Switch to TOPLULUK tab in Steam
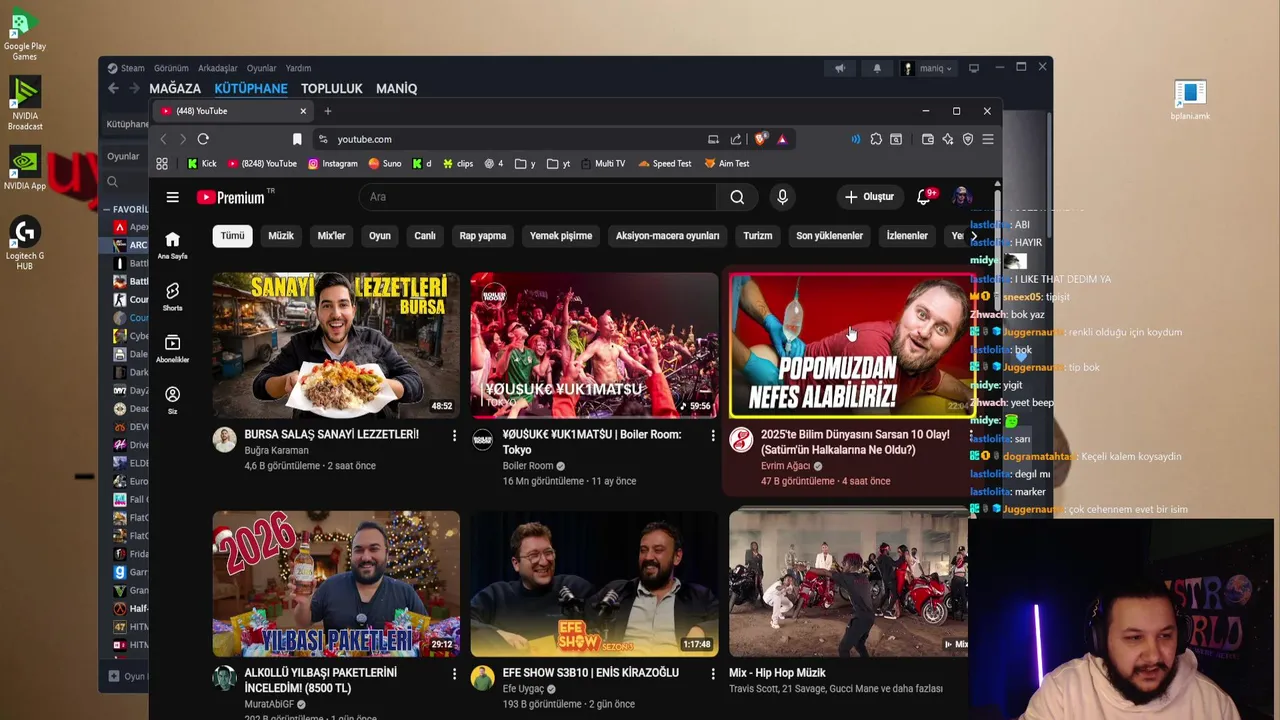 (x=332, y=89)
